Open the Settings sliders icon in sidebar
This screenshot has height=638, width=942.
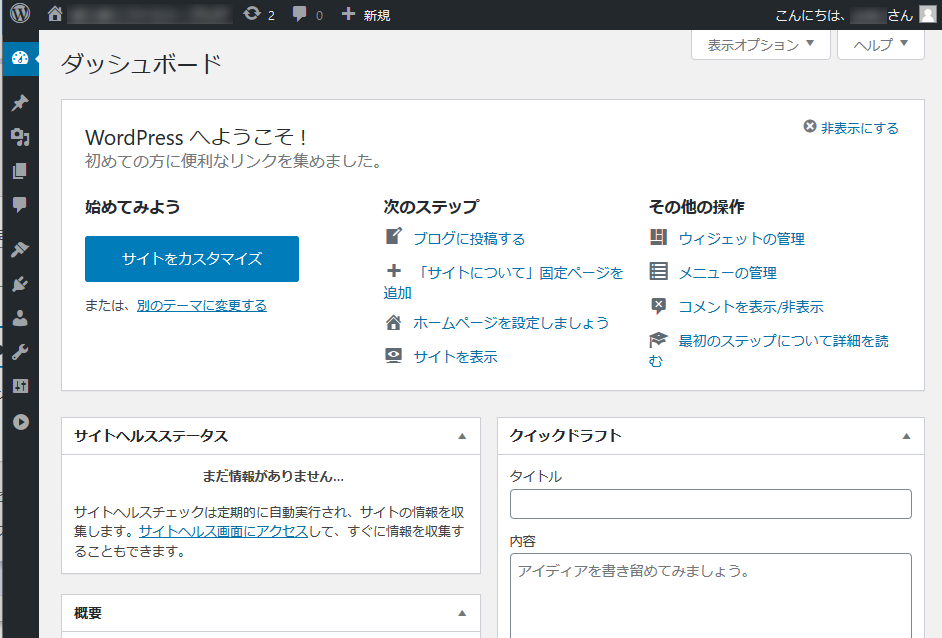click(x=20, y=386)
